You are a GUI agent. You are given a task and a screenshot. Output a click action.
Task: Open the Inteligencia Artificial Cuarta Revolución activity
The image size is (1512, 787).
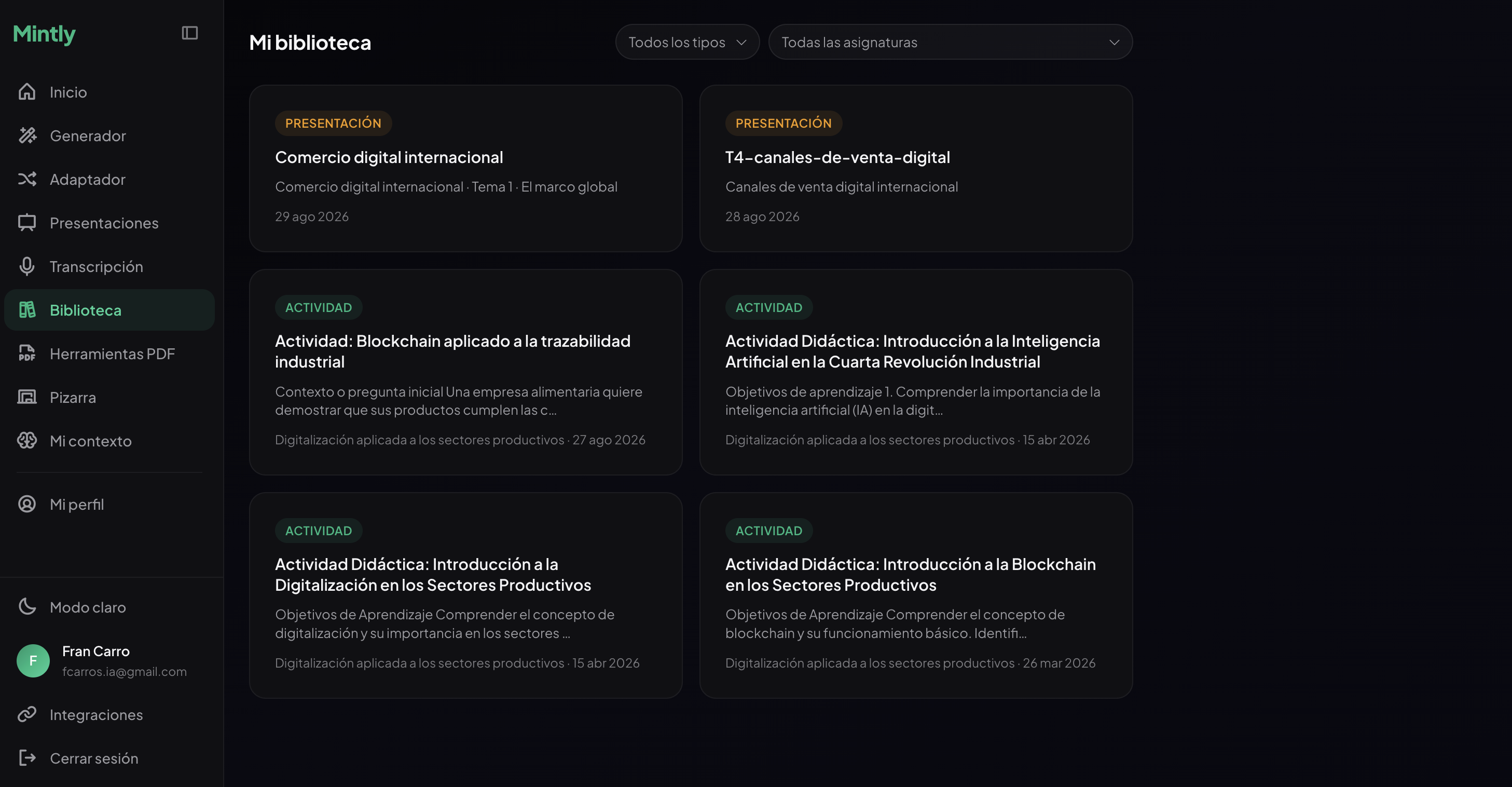pos(913,351)
